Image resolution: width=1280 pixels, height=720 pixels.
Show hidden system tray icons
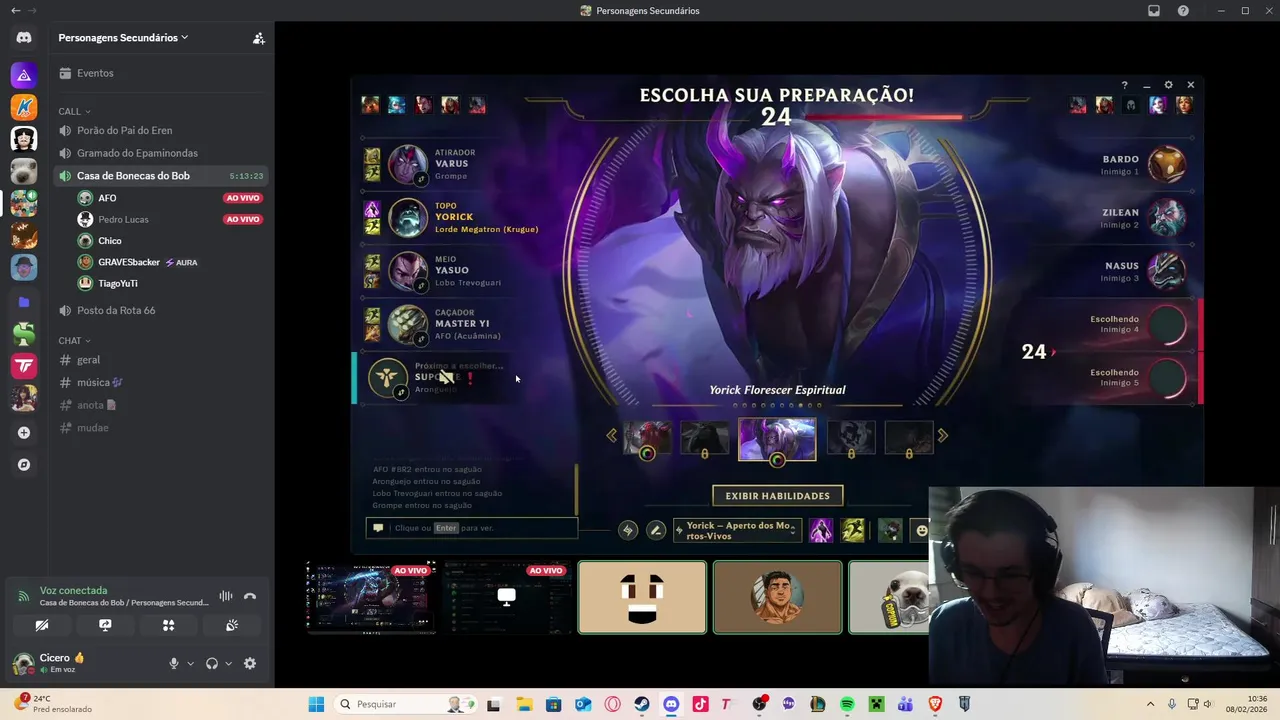(x=1150, y=704)
